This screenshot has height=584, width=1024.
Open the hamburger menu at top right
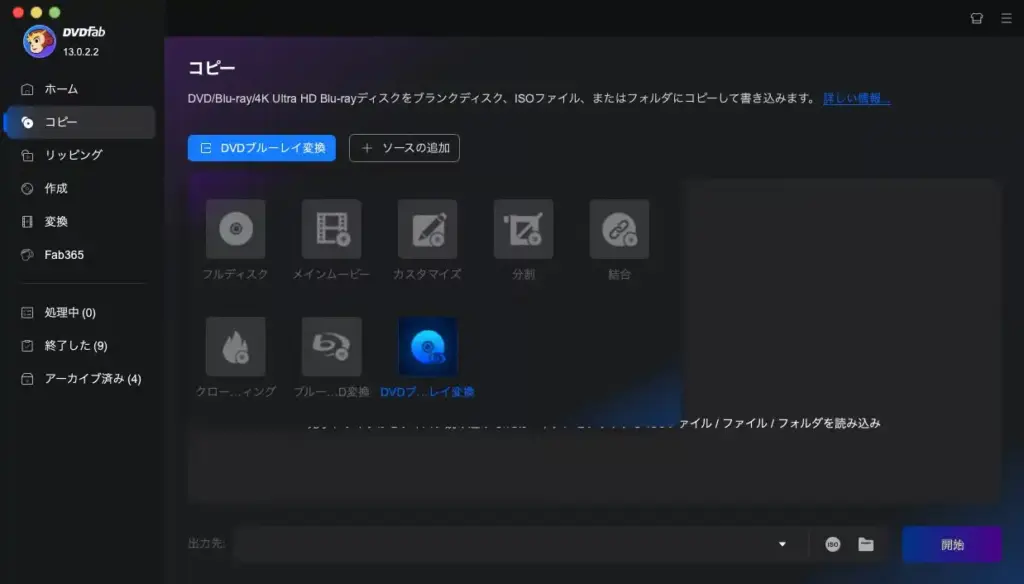point(1006,18)
